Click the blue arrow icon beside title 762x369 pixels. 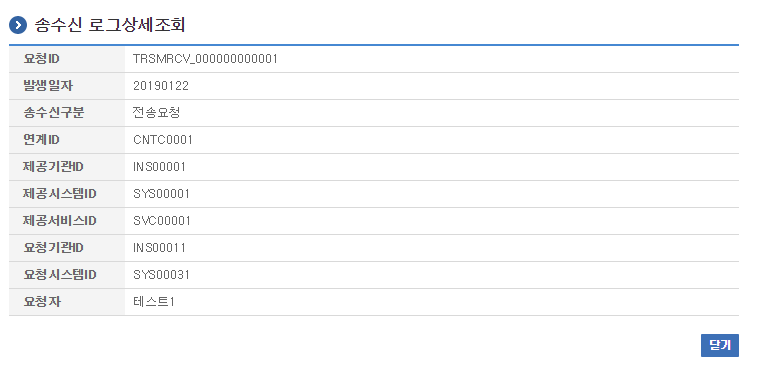(x=18, y=25)
